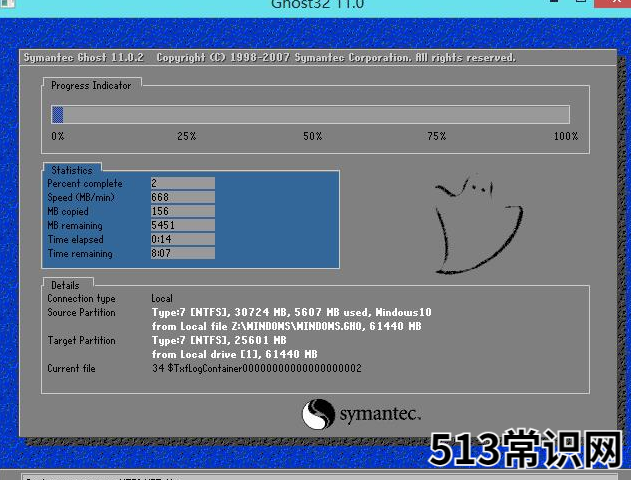Click the 25% progress scale label
Screen dimensions: 631x480
coord(187,136)
